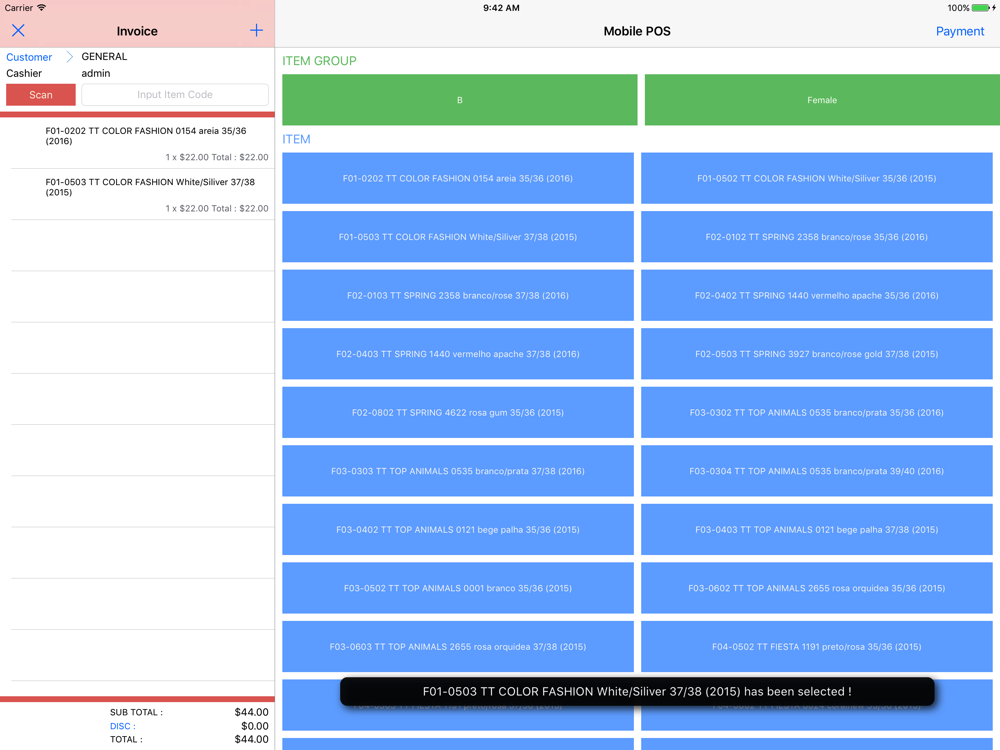This screenshot has width=1000, height=750.
Task: Add item F03-0403 bege palha 37/38
Action: (x=817, y=530)
